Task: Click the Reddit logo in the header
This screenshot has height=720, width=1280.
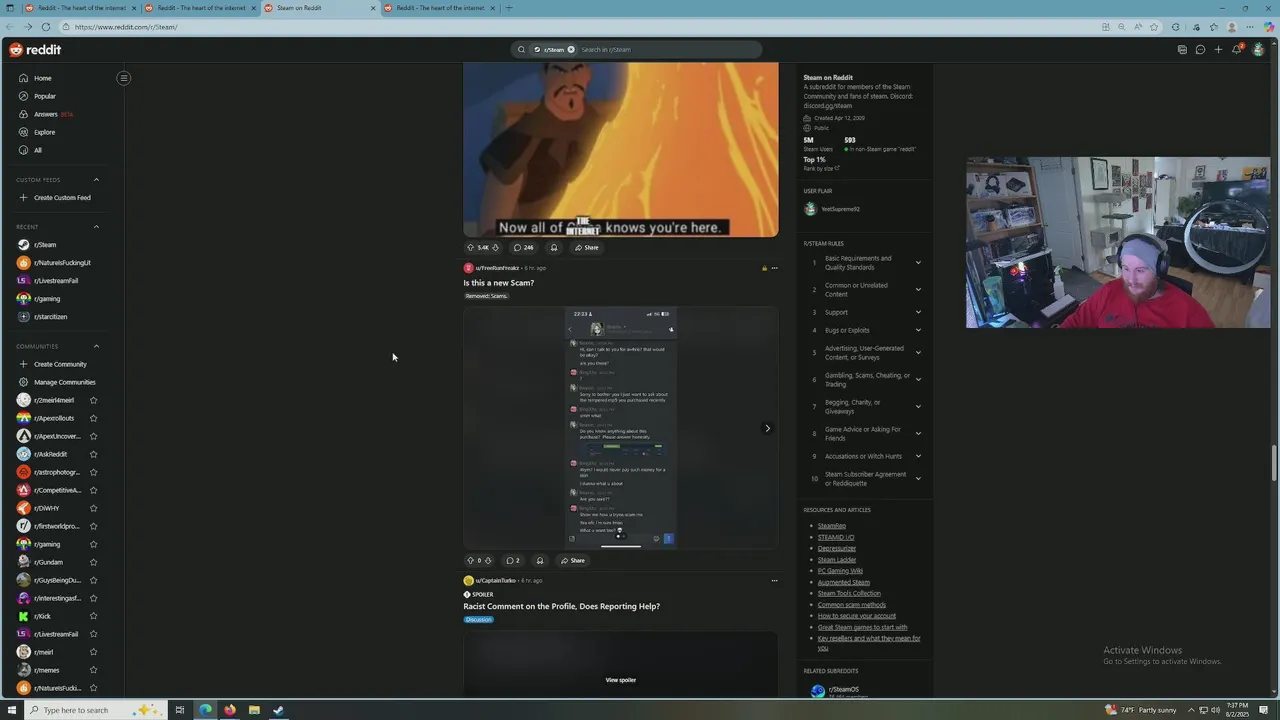Action: coord(36,49)
